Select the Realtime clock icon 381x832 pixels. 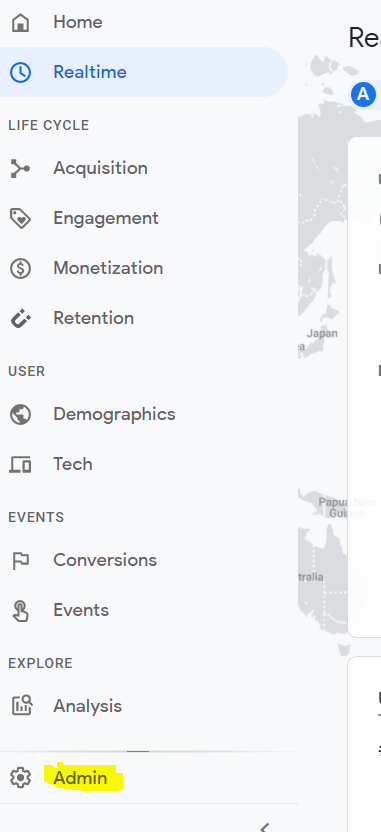coord(20,72)
